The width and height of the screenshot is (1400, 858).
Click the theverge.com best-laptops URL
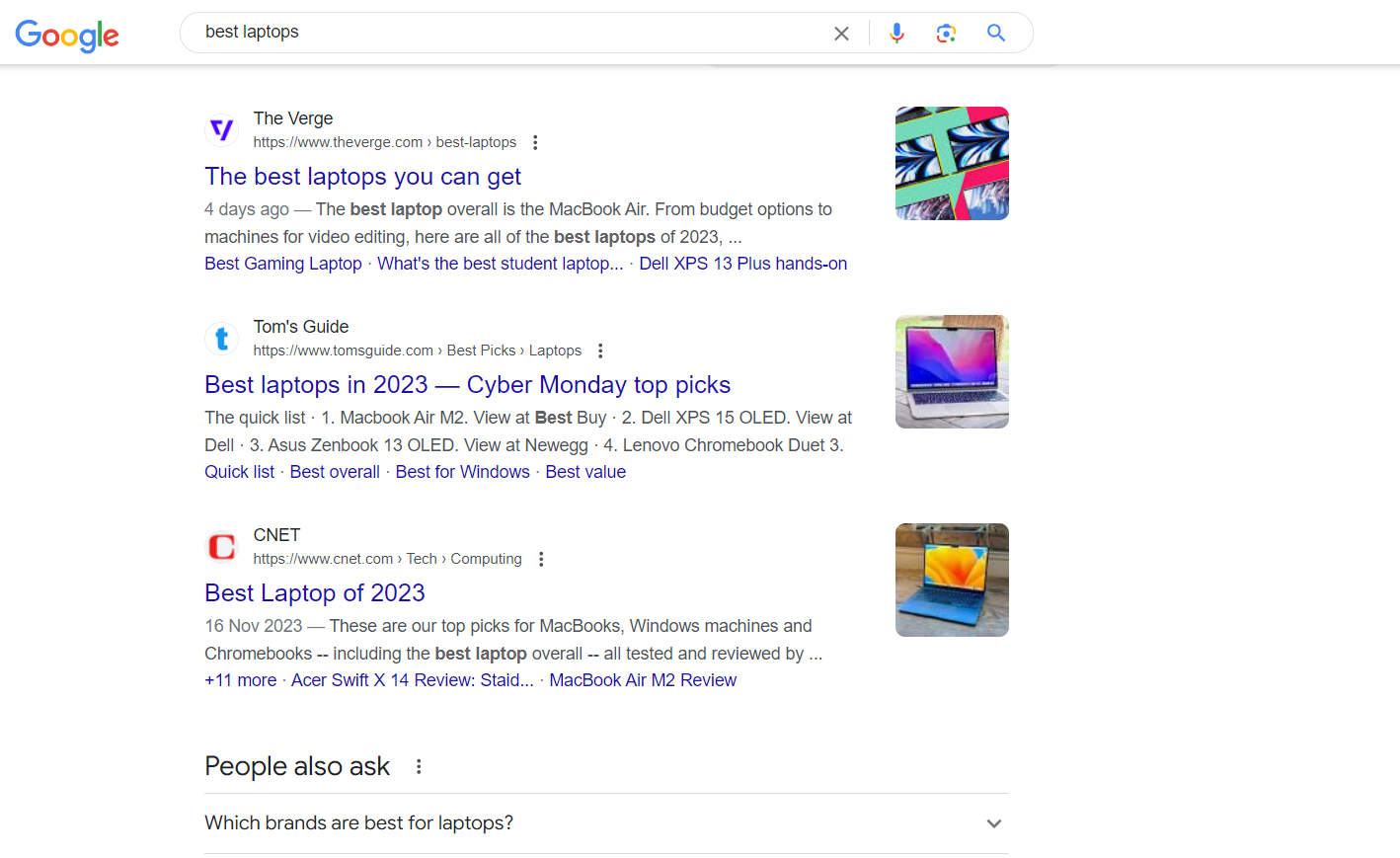coord(384,142)
